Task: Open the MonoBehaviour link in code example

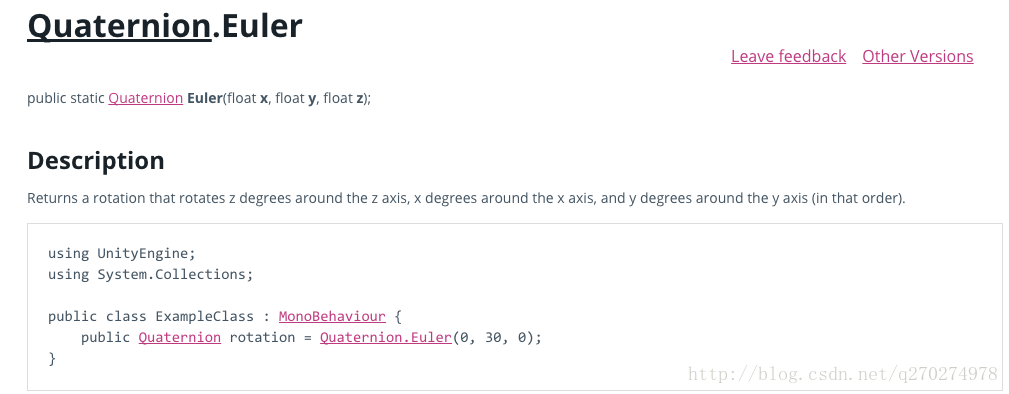Action: click(x=332, y=317)
